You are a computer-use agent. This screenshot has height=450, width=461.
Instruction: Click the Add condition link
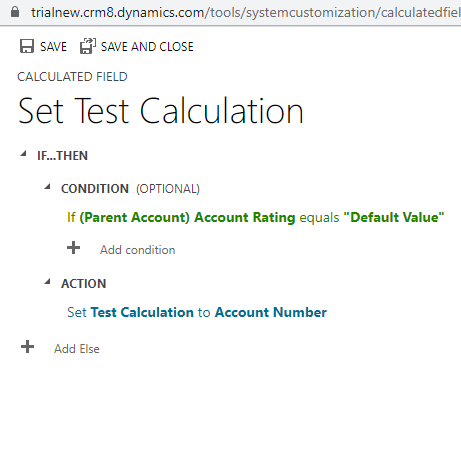(x=138, y=250)
